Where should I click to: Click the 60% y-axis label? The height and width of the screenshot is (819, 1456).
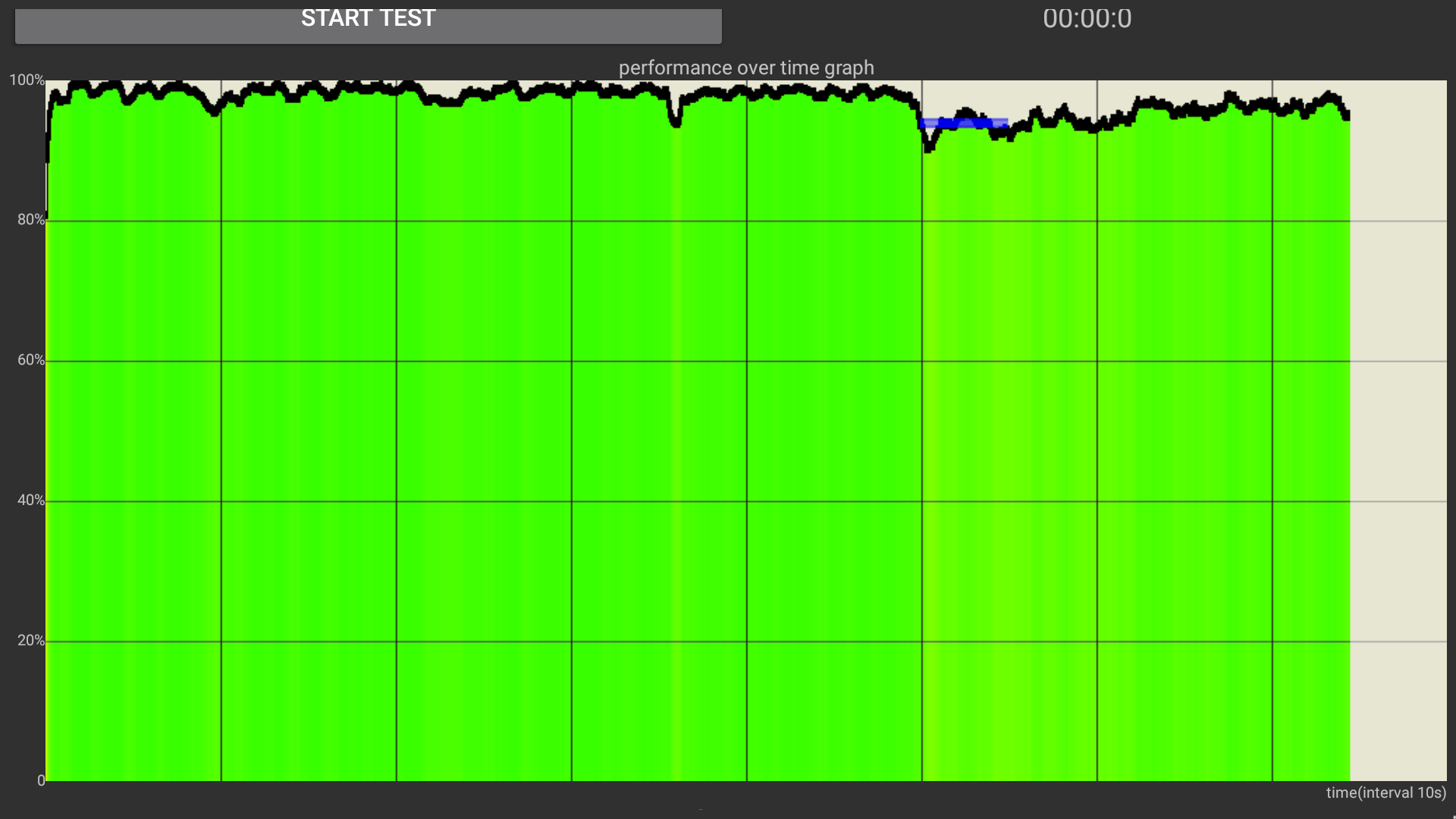pos(31,360)
